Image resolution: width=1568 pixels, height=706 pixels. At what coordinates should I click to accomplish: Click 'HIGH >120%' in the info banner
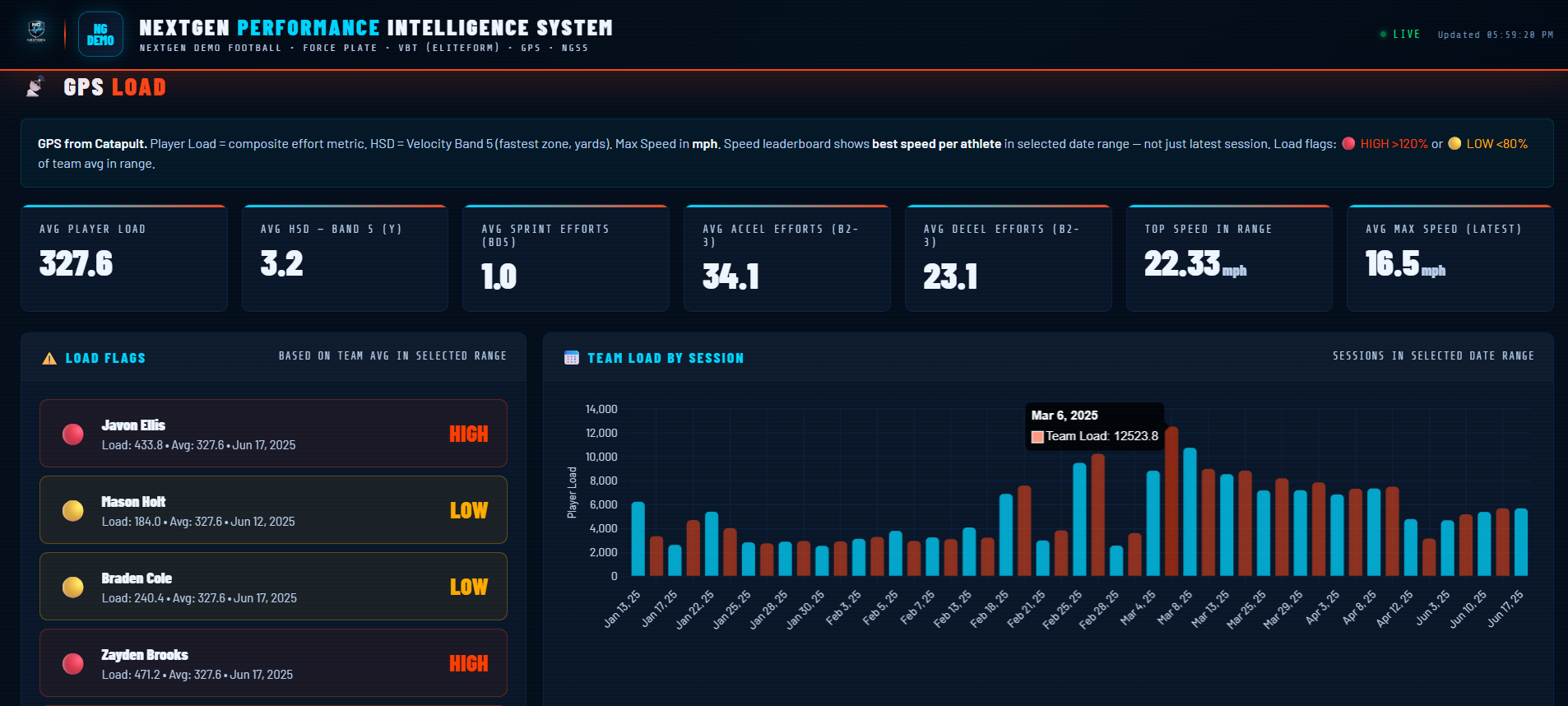(1394, 144)
